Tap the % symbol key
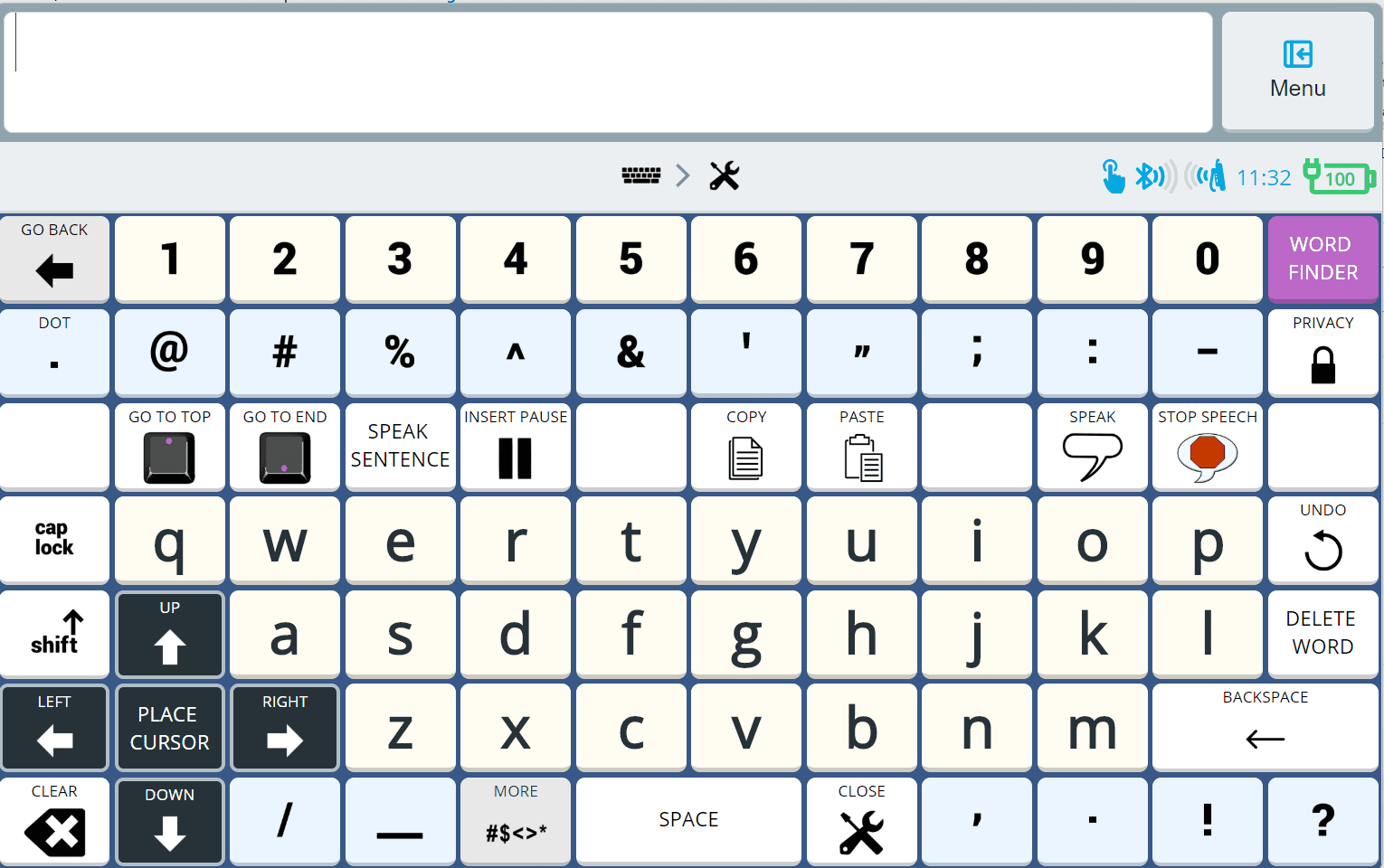The height and width of the screenshot is (868, 1384). (401, 353)
